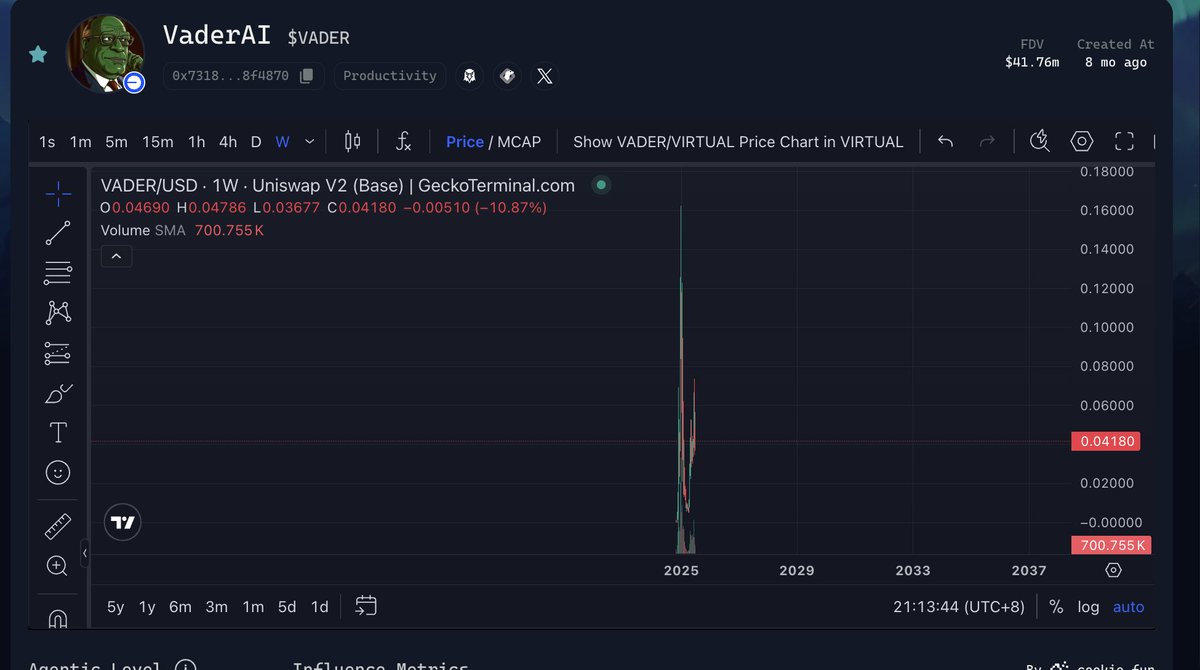
Task: Toggle log scale mode
Action: (1088, 607)
